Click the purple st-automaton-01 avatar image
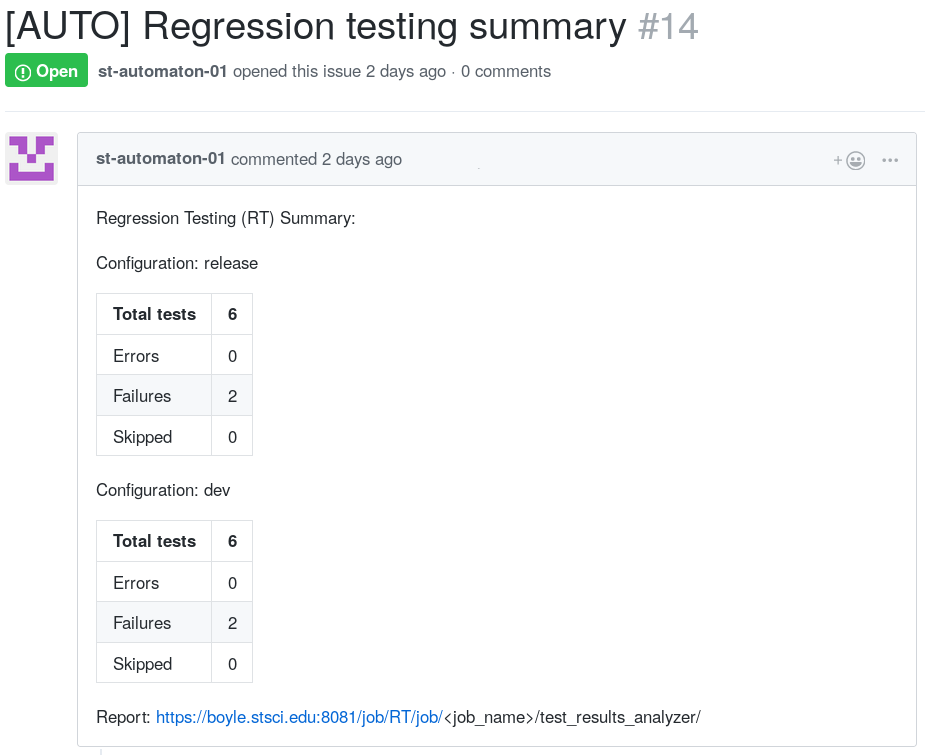The image size is (925, 755). point(31,158)
